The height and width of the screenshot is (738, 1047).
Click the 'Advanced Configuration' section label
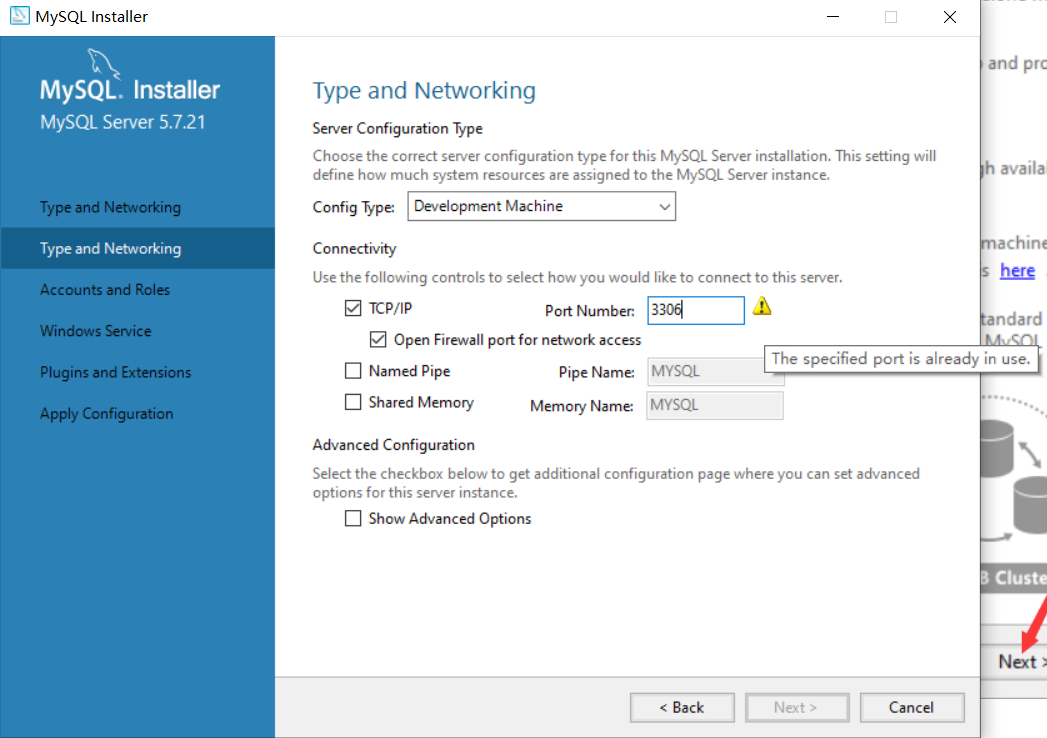tap(393, 445)
